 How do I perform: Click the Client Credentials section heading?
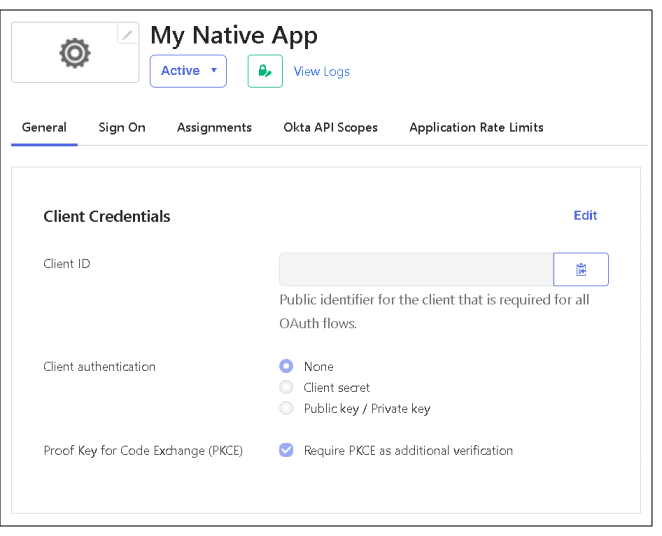point(107,217)
